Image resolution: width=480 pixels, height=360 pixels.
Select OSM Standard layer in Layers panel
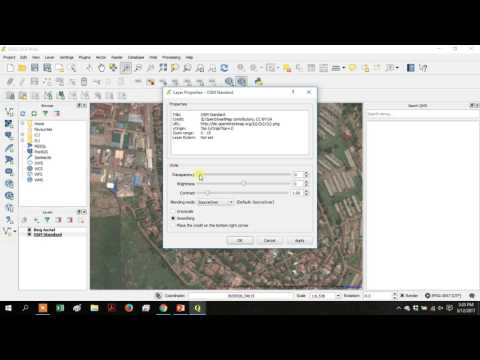pyautogui.click(x=48, y=235)
